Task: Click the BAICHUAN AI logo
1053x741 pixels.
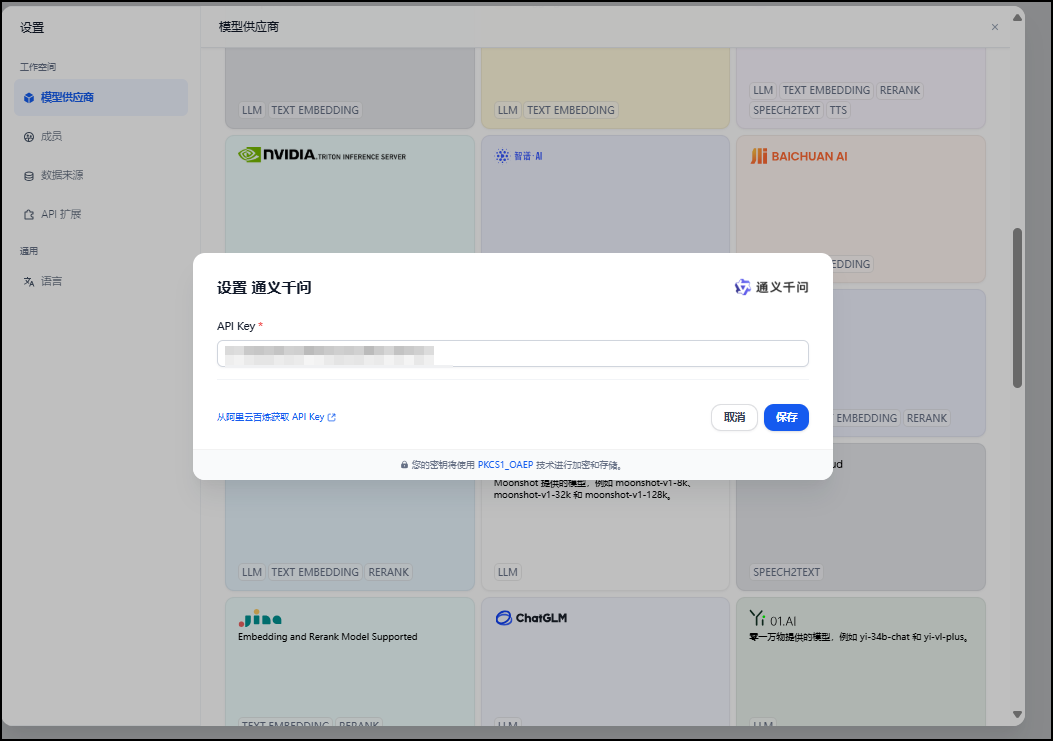Action: coord(798,156)
